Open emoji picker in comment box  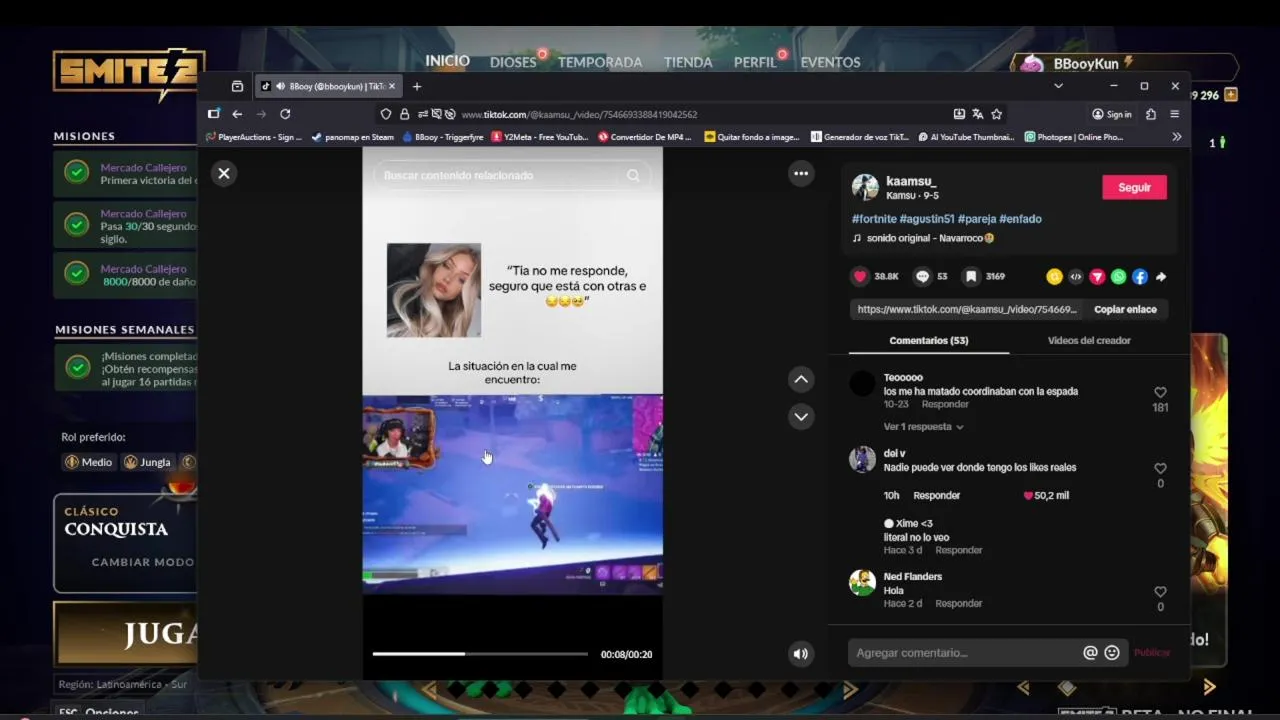click(x=1112, y=653)
